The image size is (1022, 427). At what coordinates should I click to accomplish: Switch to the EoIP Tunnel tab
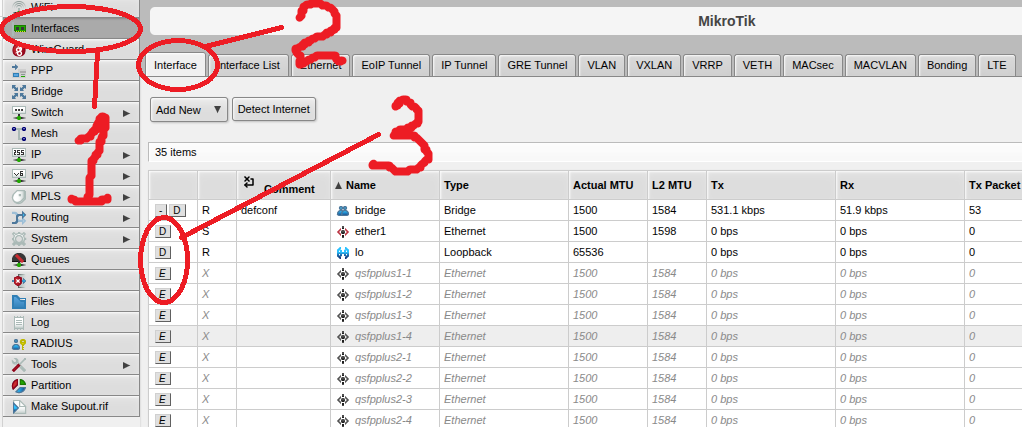pyautogui.click(x=391, y=65)
